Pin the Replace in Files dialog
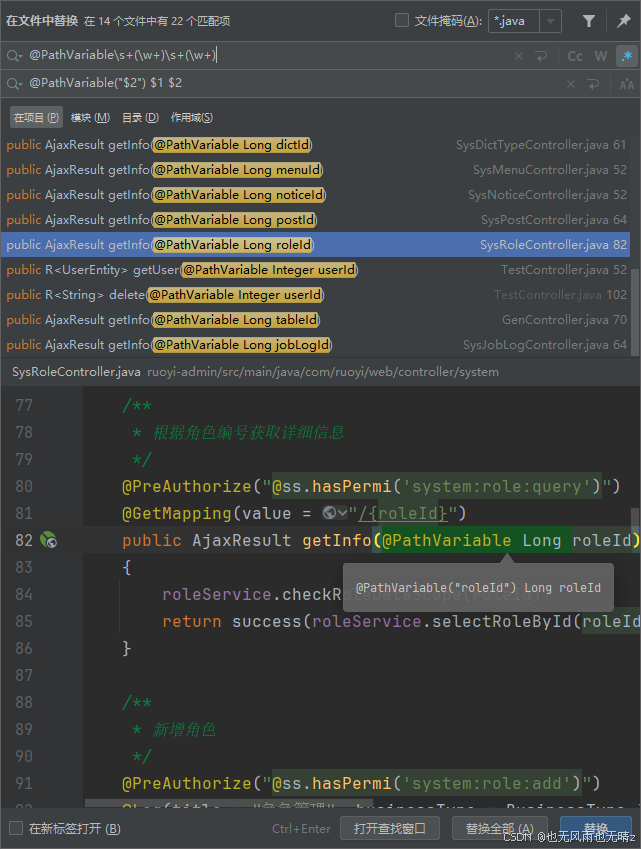Image resolution: width=641 pixels, height=849 pixels. pos(623,20)
